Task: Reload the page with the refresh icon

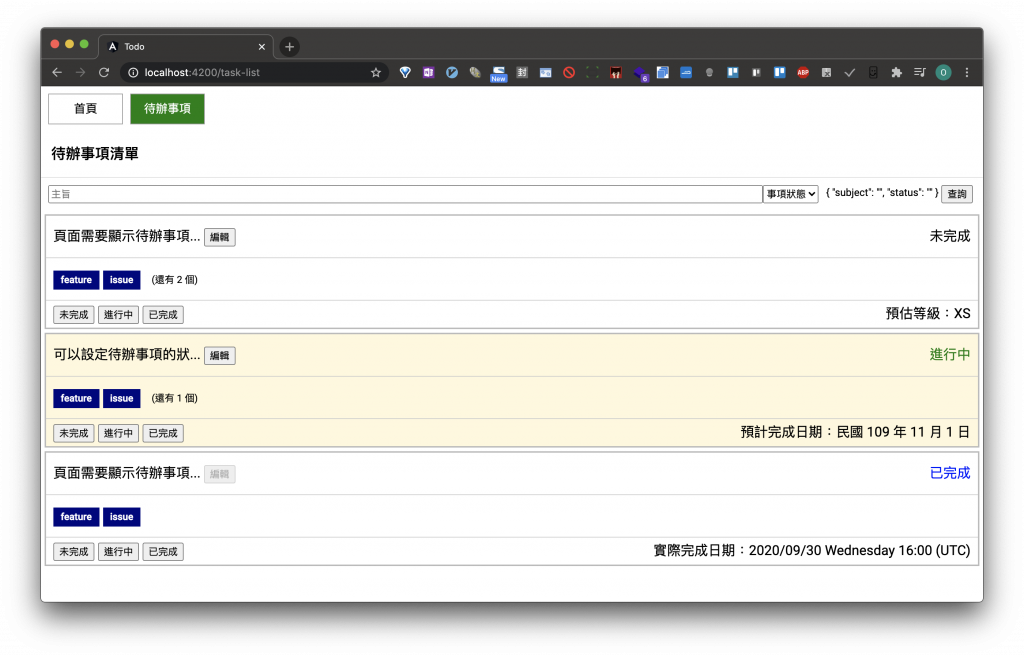Action: [104, 73]
